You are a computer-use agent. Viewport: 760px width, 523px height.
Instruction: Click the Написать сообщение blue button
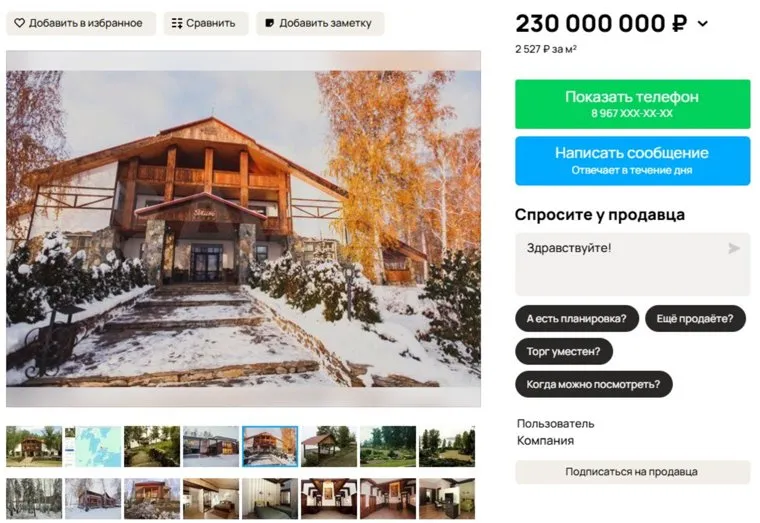coord(632,161)
